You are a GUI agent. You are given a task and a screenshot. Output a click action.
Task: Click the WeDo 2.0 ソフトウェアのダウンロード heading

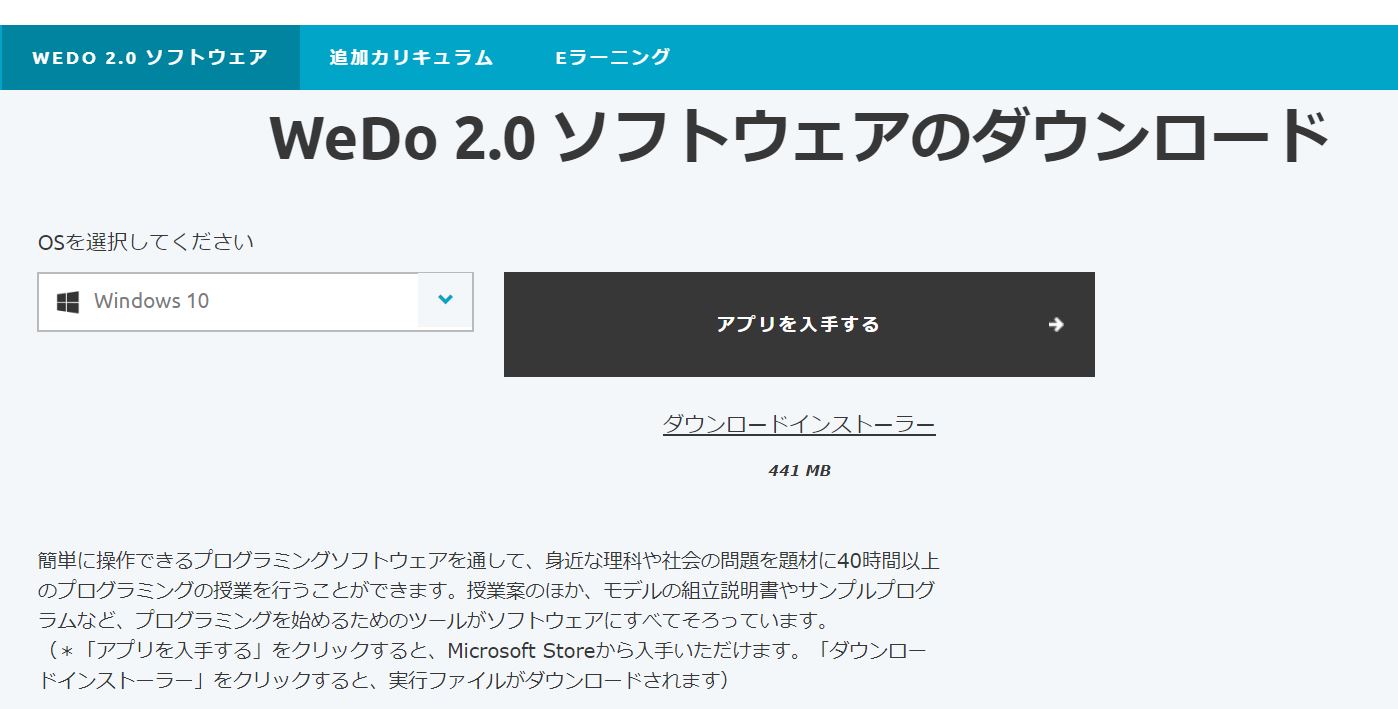tap(799, 137)
